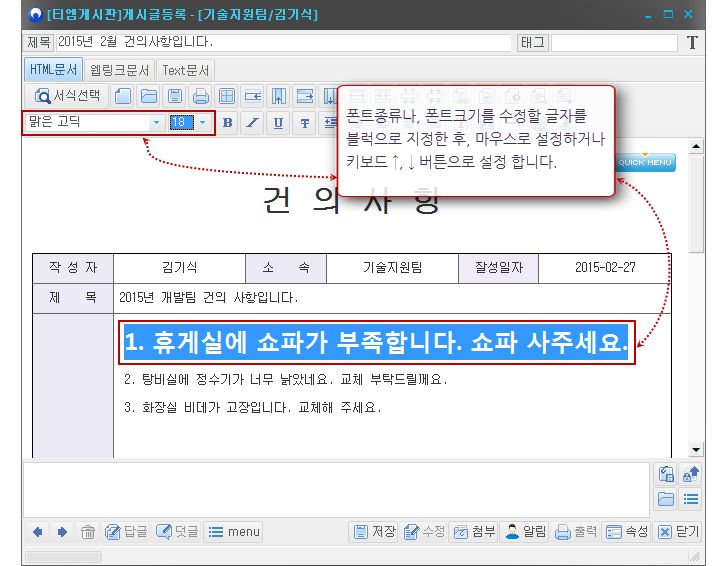Click the 저장 save button

[x=374, y=532]
